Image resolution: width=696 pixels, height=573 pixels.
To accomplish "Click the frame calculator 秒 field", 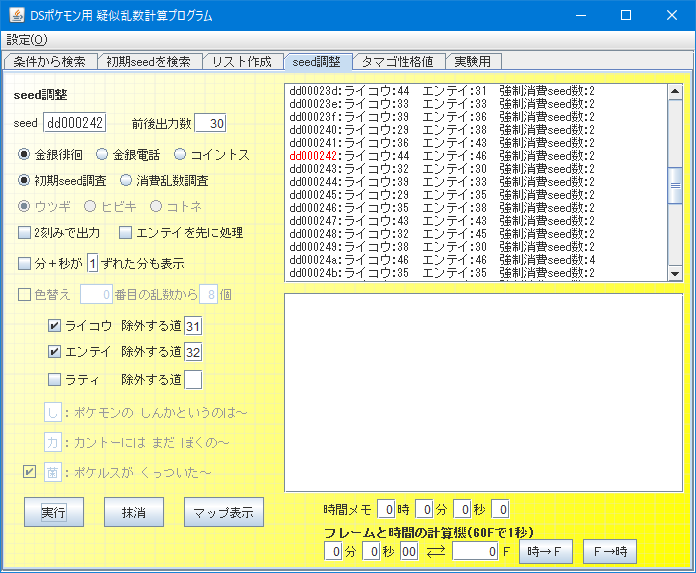I will pos(372,552).
